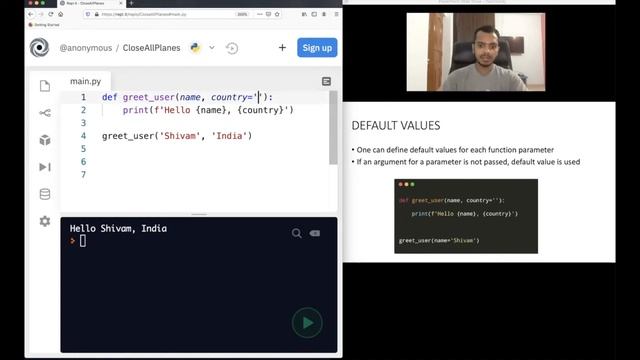This screenshot has width=640, height=360.
Task: Select the main.py tab
Action: pos(85,81)
